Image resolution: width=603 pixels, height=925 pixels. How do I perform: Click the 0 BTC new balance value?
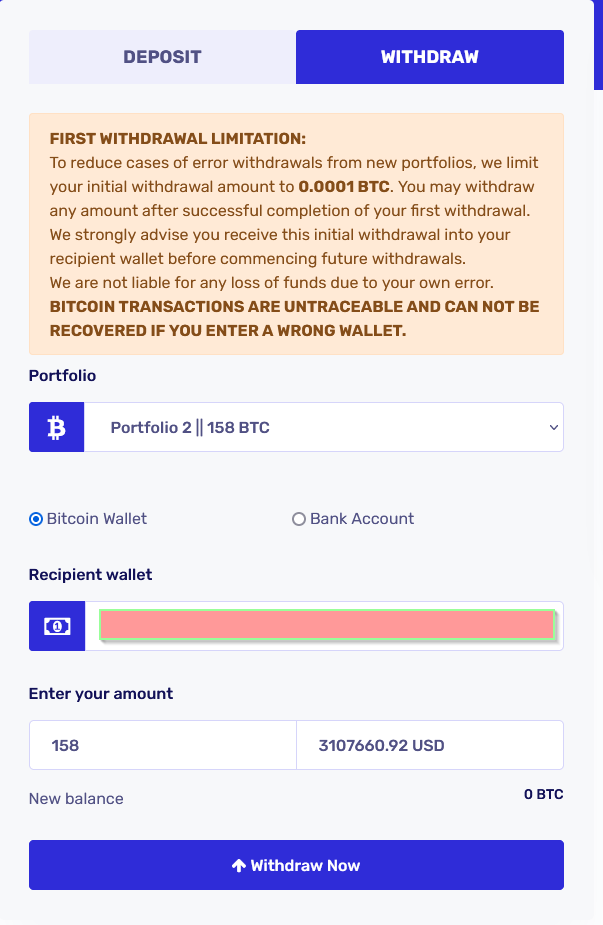coord(543,794)
